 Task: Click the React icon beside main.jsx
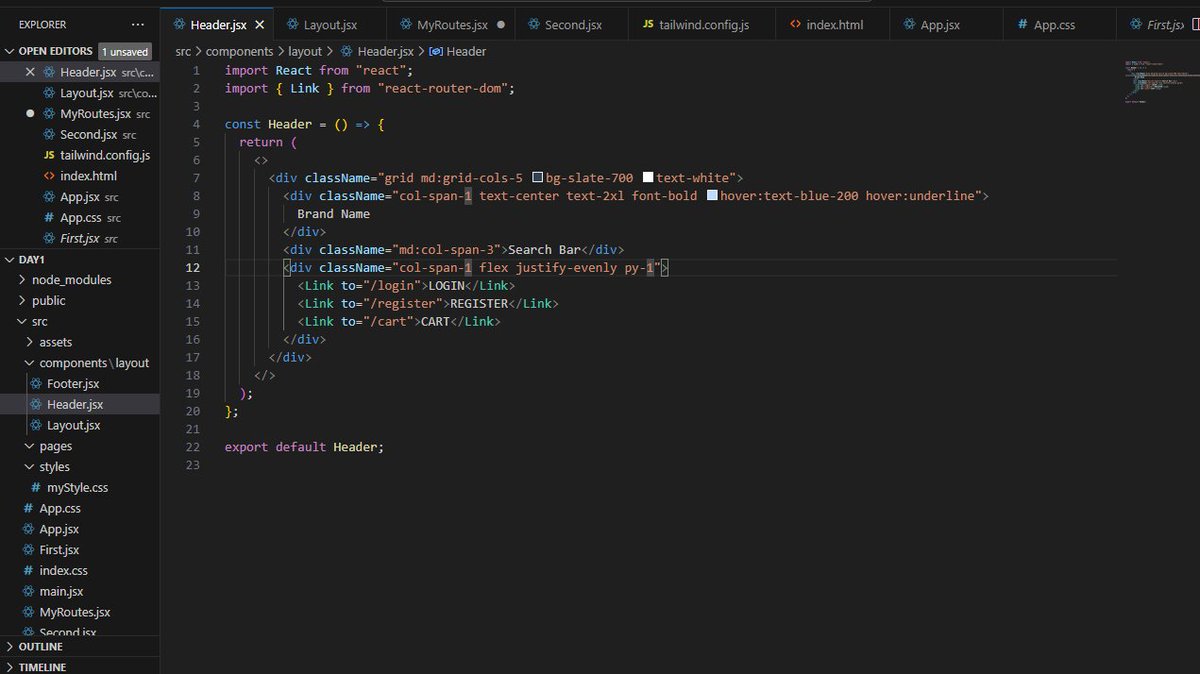pyautogui.click(x=29, y=592)
